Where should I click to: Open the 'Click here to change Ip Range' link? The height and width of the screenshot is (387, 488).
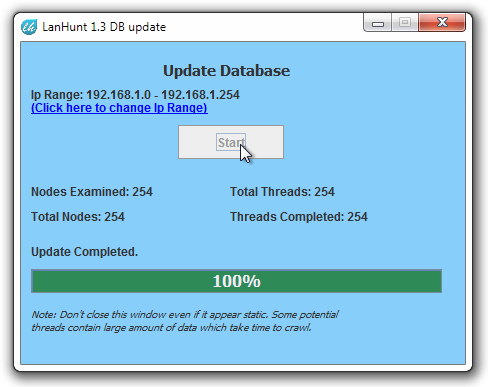tap(119, 108)
